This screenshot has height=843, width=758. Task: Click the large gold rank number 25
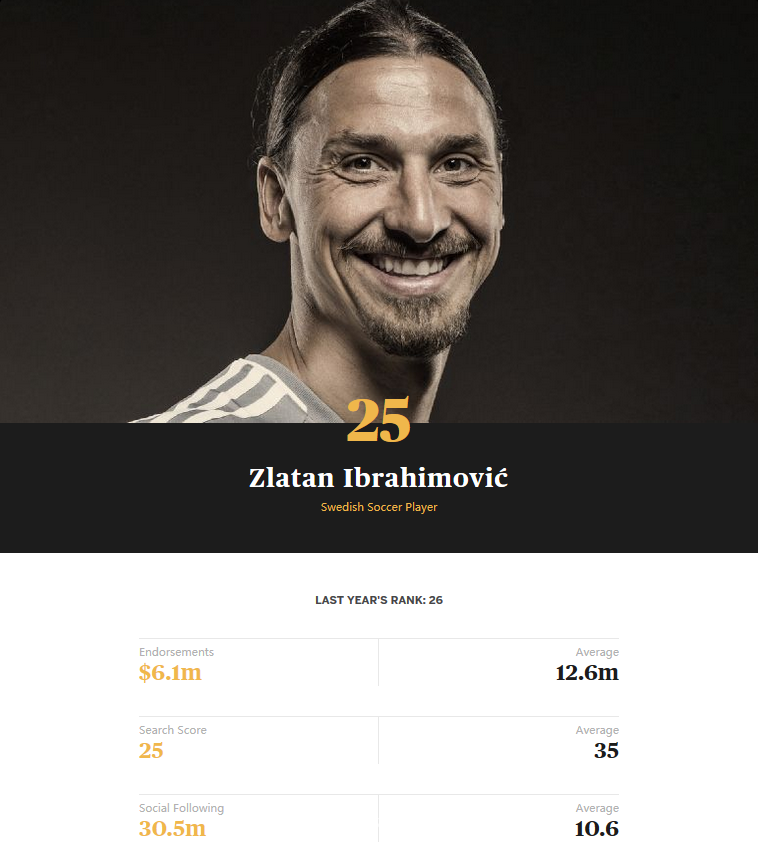(378, 419)
